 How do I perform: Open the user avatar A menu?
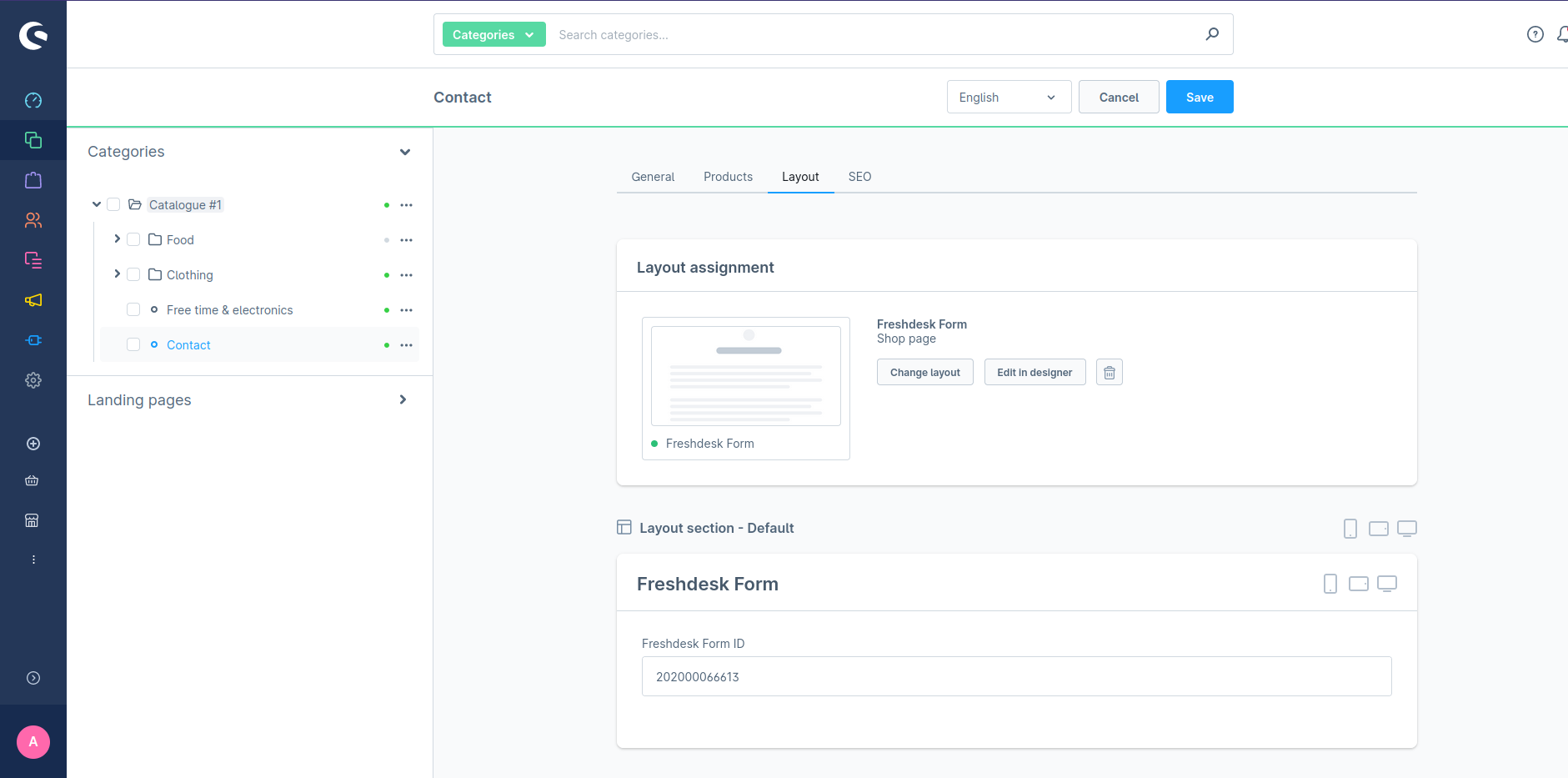(x=33, y=742)
